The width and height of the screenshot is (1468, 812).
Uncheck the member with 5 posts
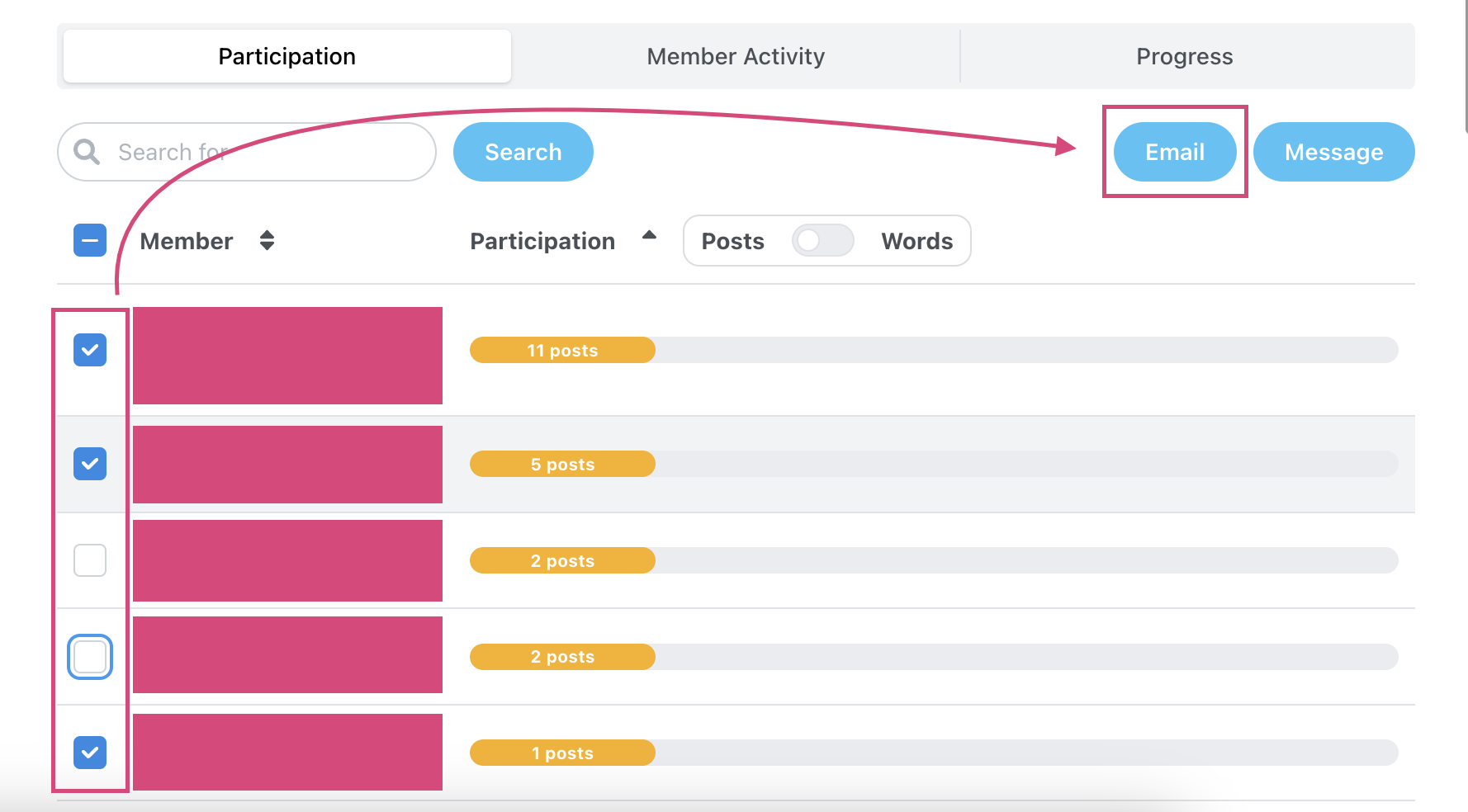click(x=90, y=464)
